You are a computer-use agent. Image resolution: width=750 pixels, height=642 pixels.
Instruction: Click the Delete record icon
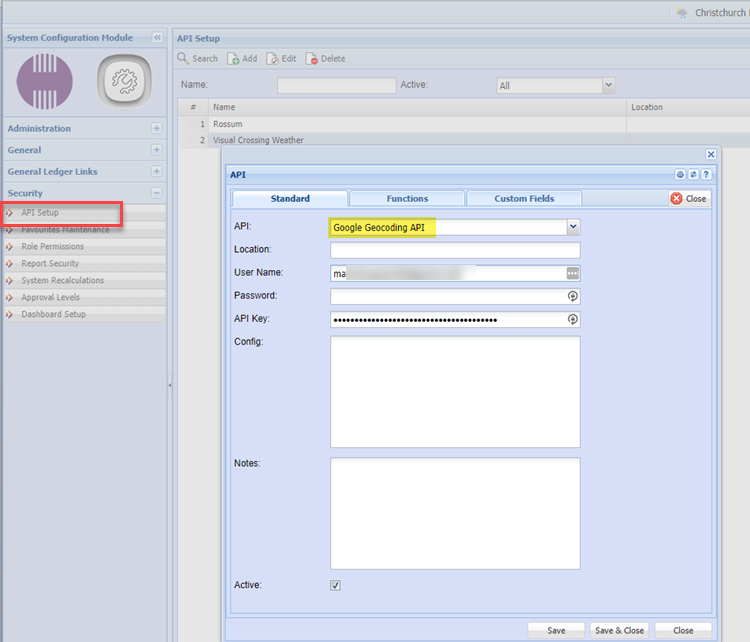click(312, 59)
